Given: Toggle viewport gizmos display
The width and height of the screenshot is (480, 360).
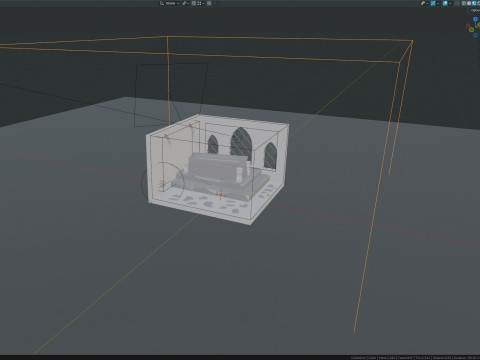Looking at the screenshot, I should [x=433, y=3].
